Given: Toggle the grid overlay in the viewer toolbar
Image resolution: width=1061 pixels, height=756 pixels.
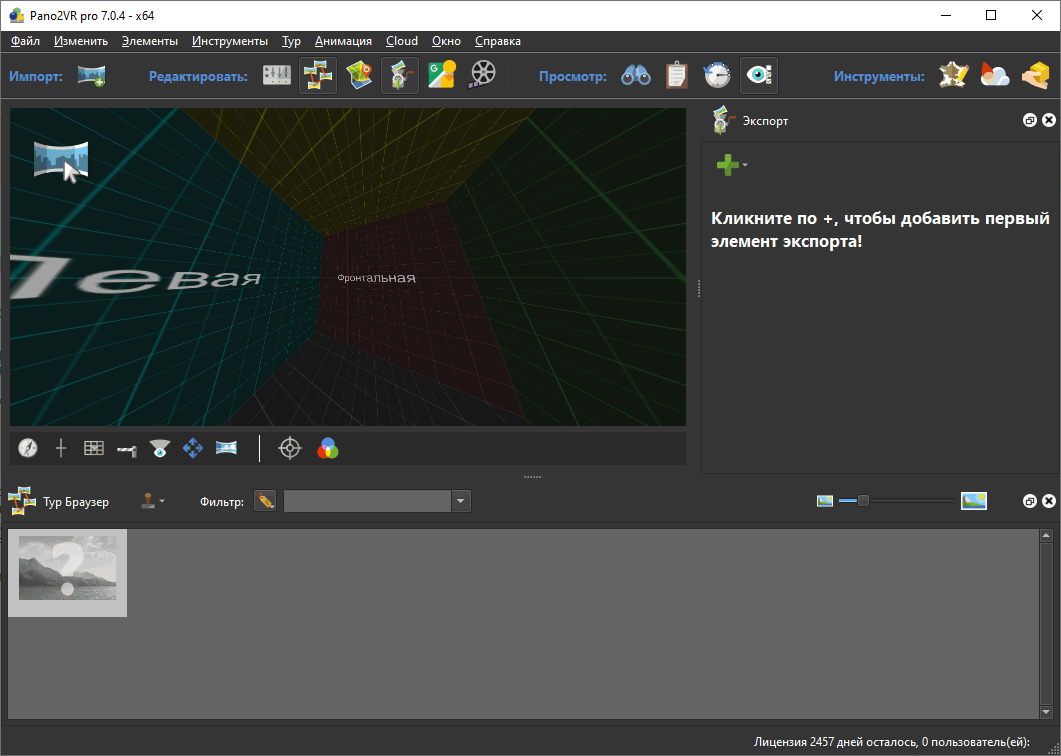Looking at the screenshot, I should point(94,448).
